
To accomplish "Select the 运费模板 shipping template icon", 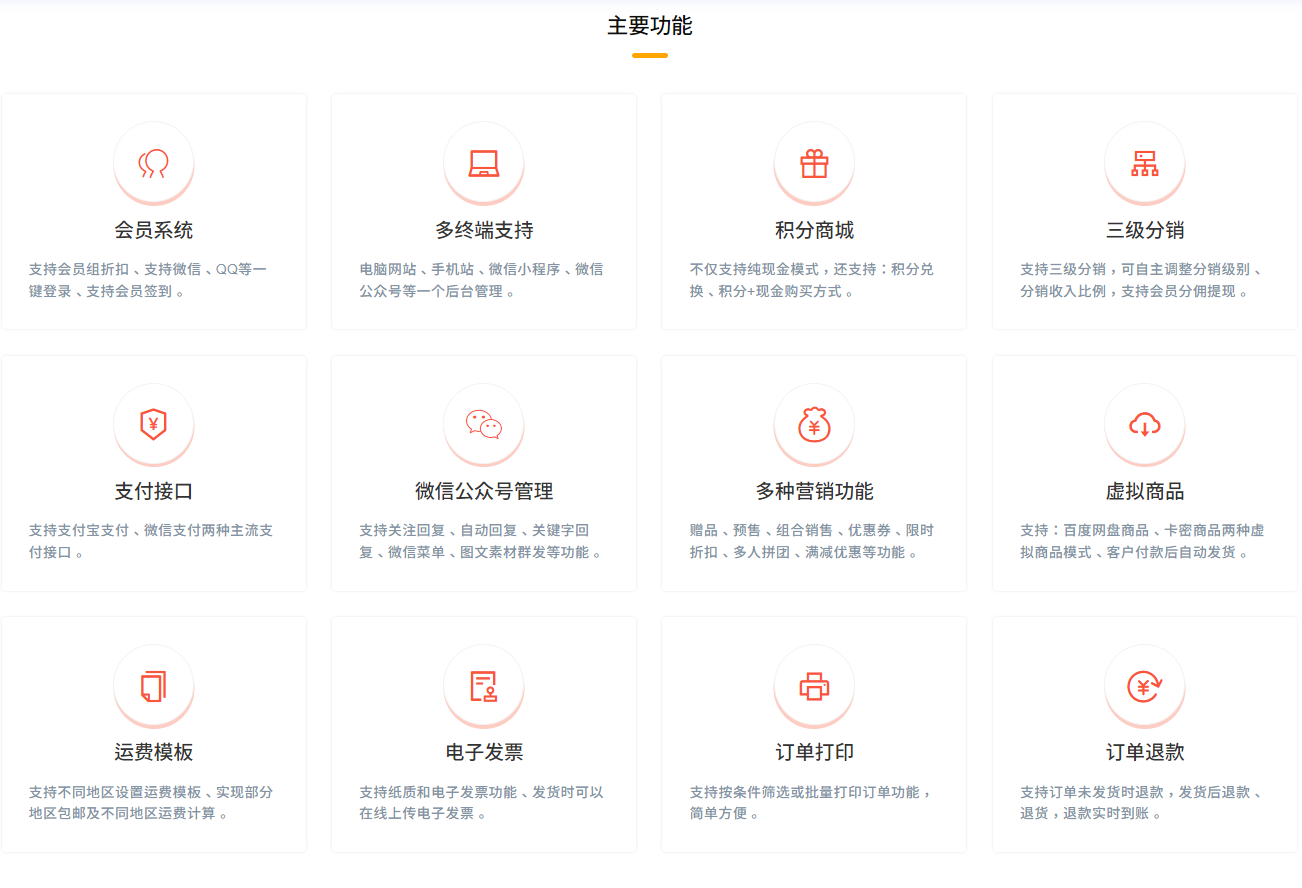I will (154, 685).
